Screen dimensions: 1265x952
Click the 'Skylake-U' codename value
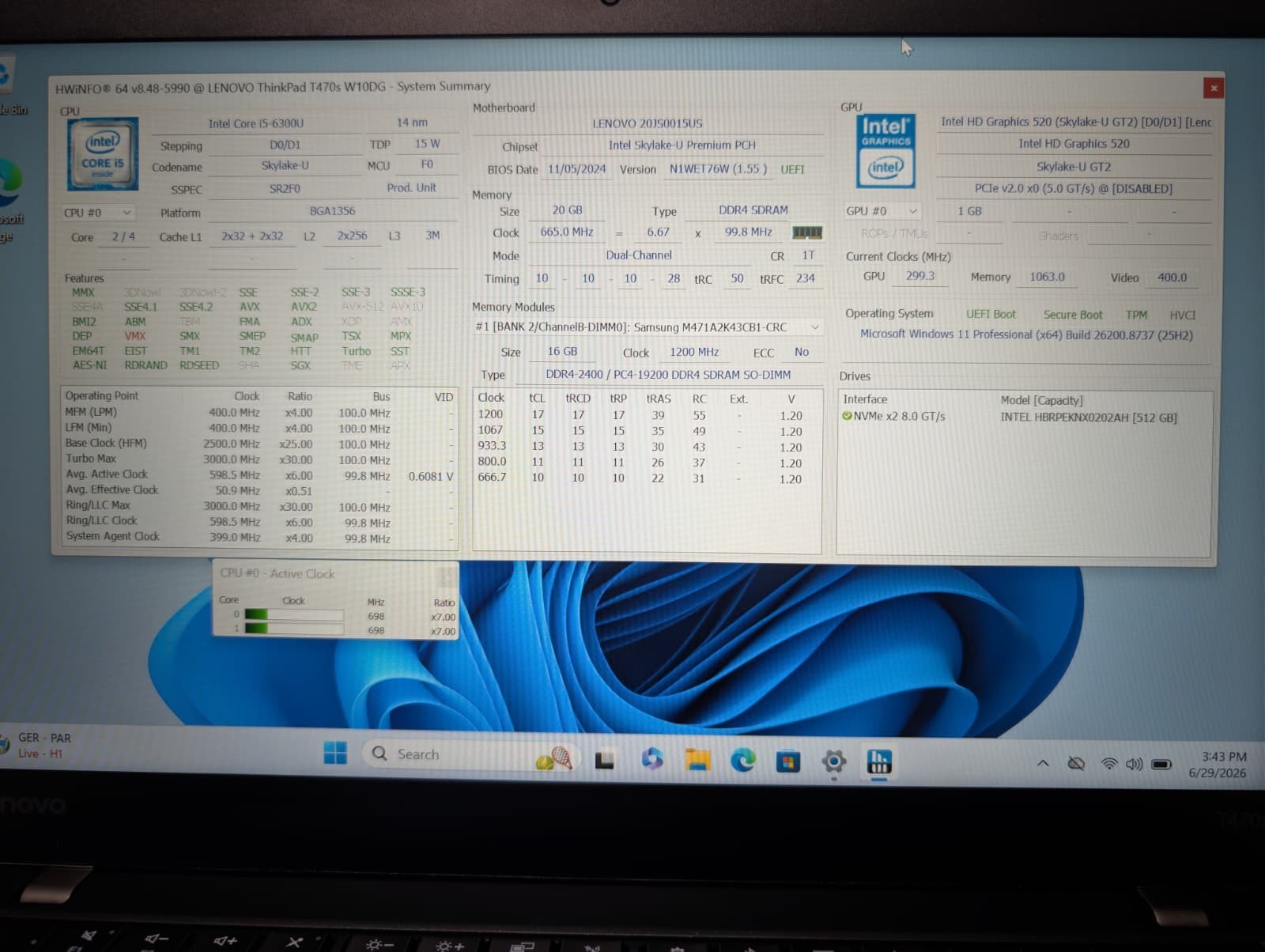285,166
